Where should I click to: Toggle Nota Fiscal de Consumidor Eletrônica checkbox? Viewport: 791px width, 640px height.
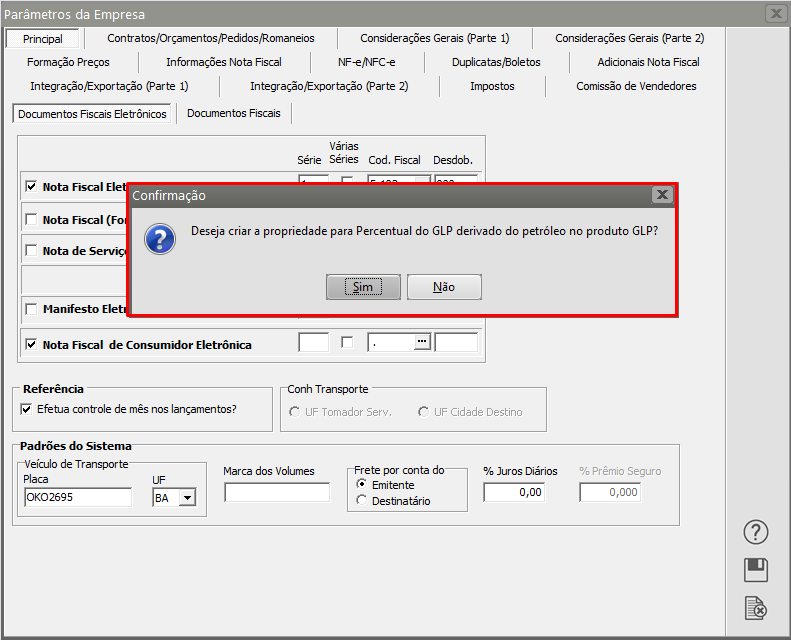click(x=31, y=344)
